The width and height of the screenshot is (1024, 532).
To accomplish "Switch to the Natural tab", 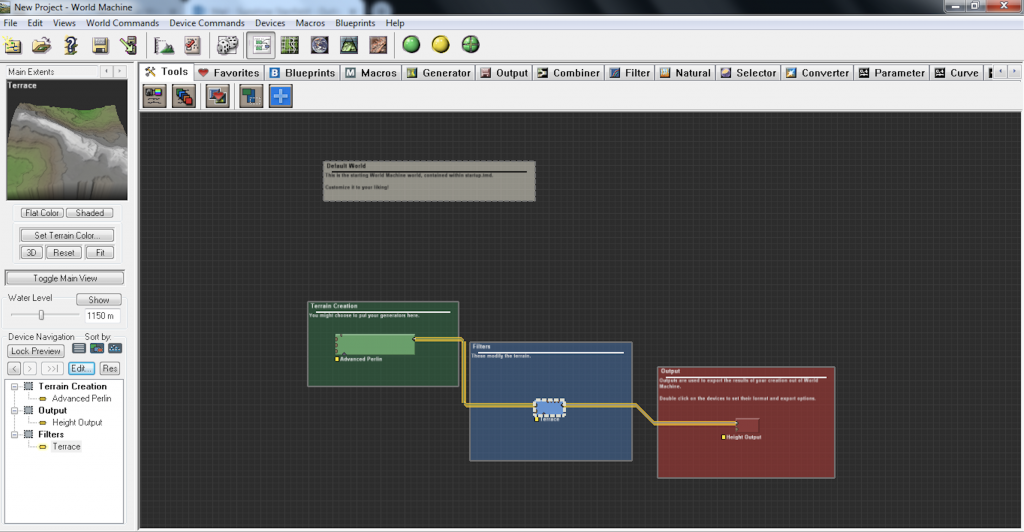I will click(x=685, y=72).
